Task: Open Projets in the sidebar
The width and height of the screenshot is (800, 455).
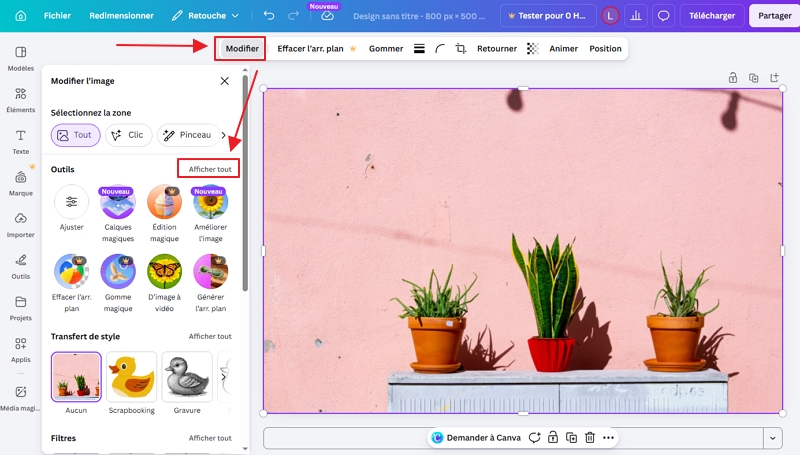Action: pos(21,308)
